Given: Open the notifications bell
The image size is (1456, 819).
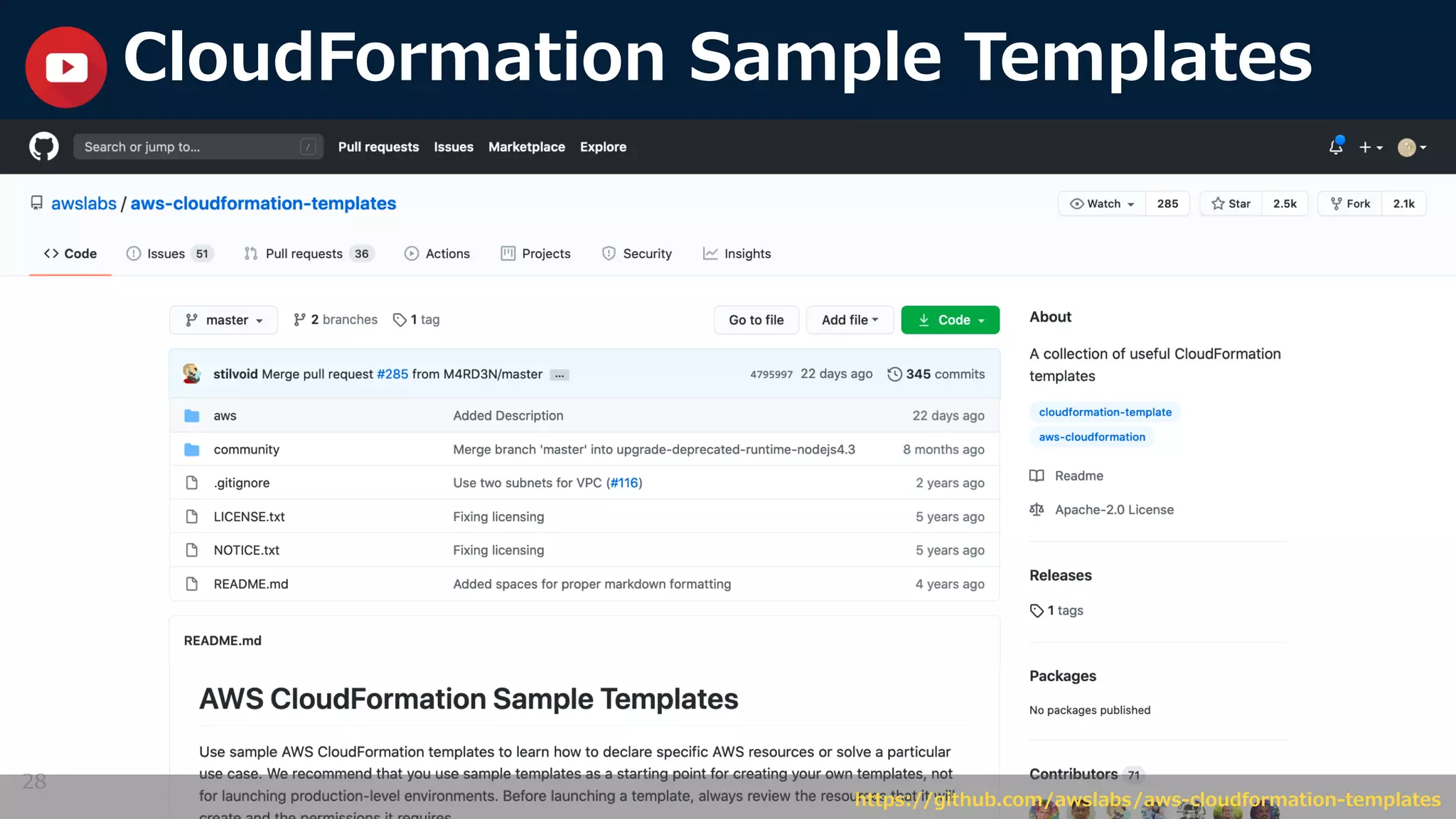Looking at the screenshot, I should click(x=1336, y=146).
